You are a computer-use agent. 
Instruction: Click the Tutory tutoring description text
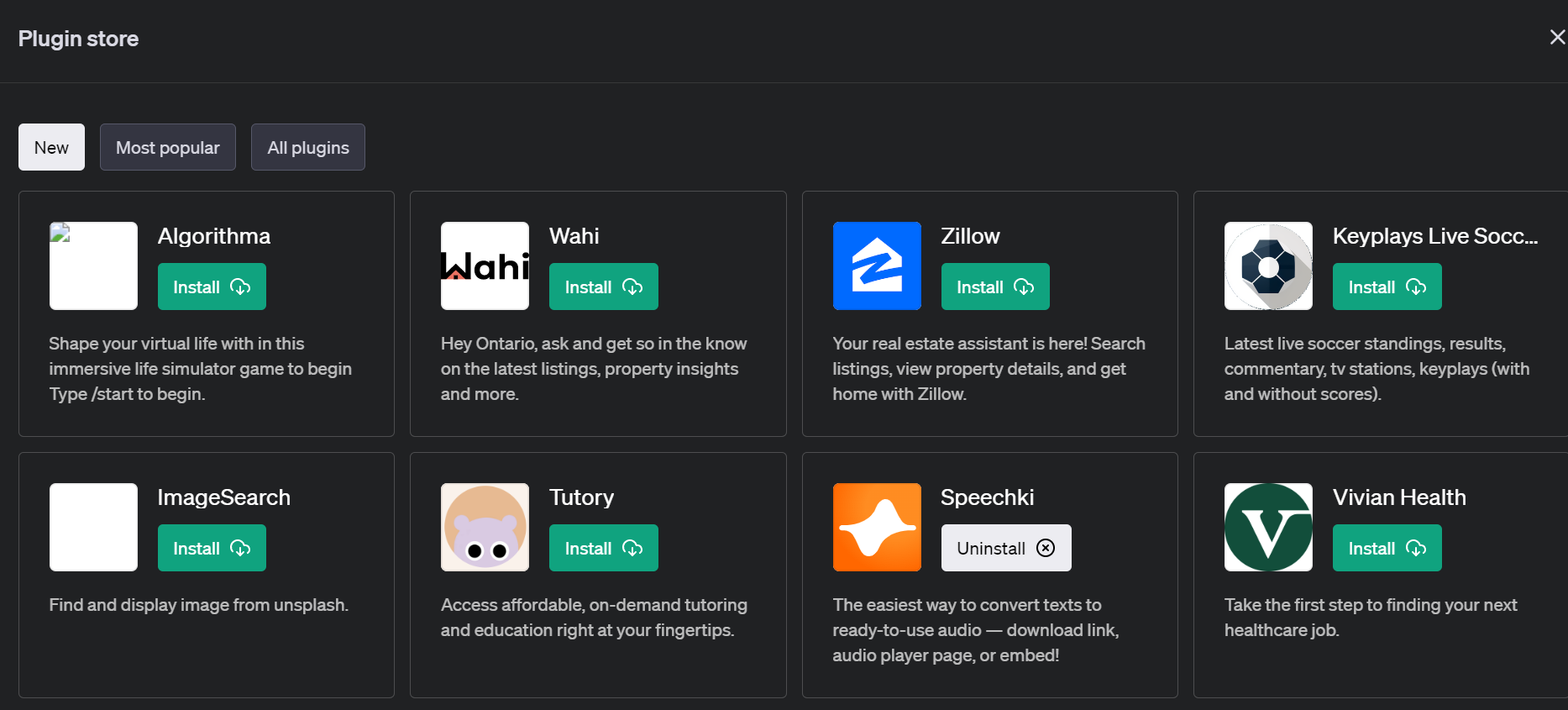point(594,618)
